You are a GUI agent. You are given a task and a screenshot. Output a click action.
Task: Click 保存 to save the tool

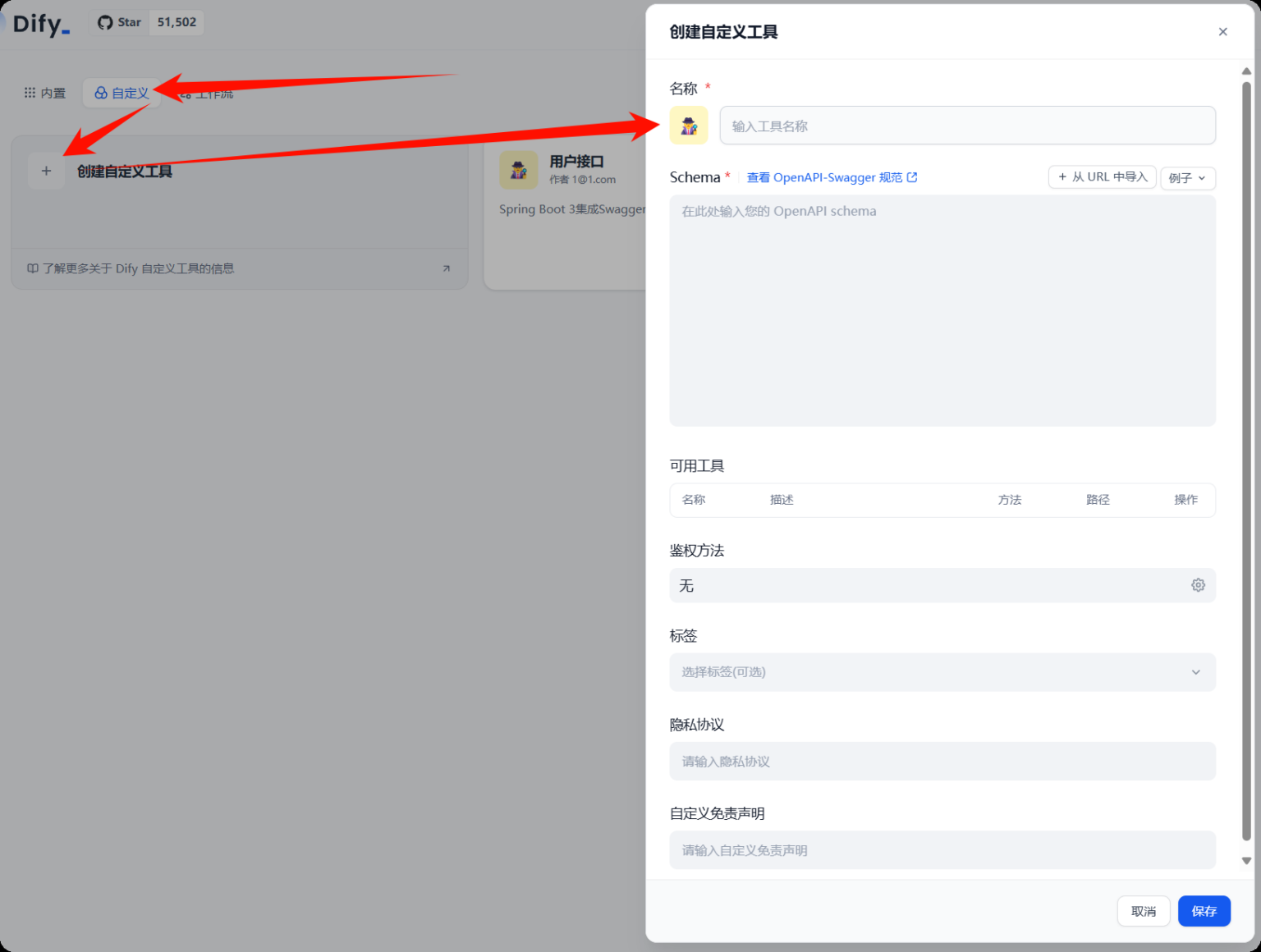1204,911
